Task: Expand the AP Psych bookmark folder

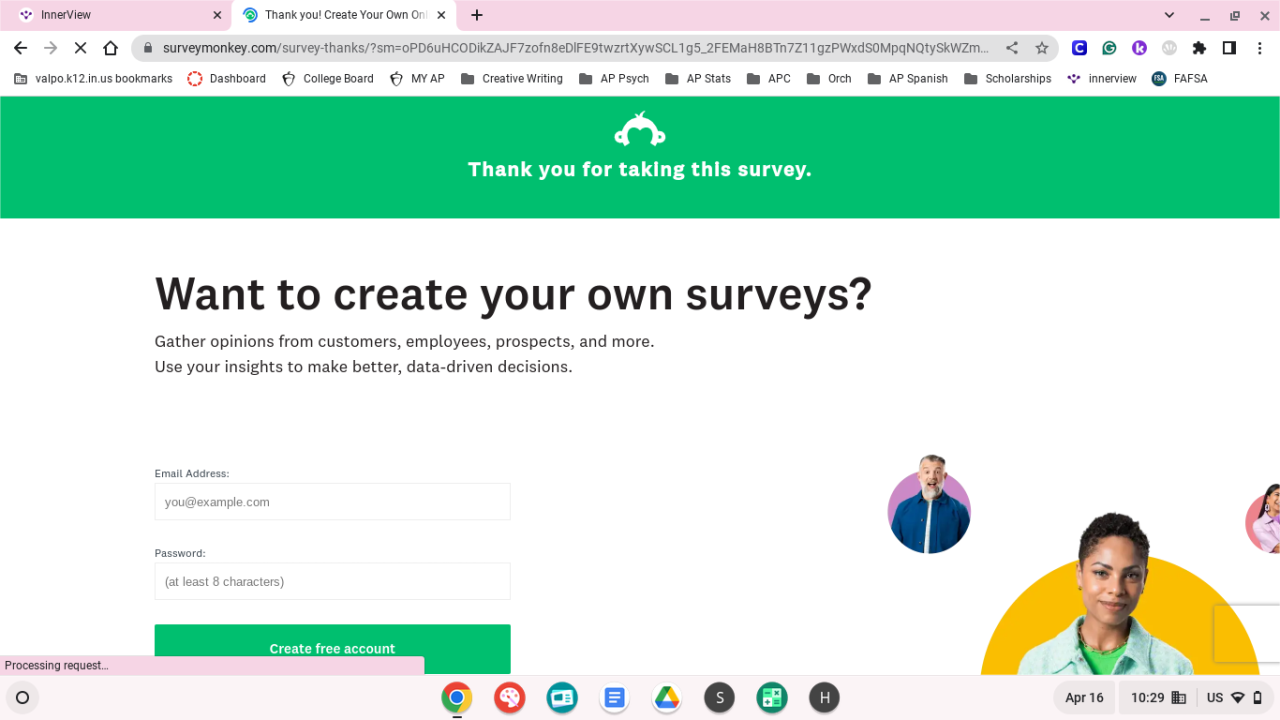Action: click(x=614, y=78)
